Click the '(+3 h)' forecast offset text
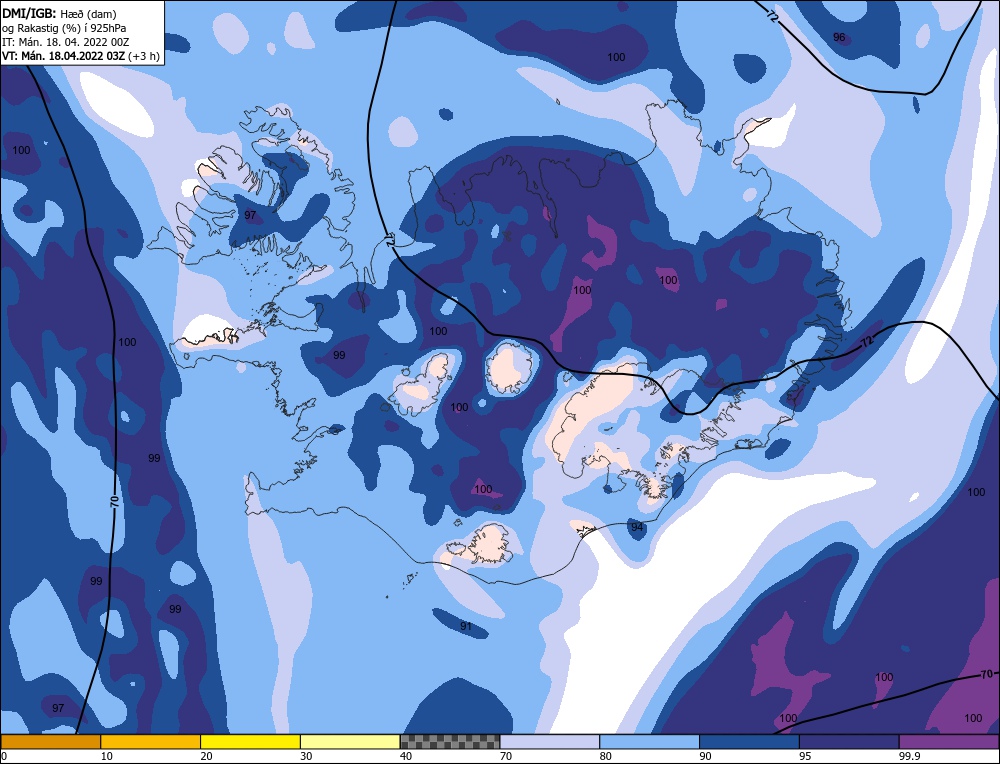Screen dimensions: 1000x764 (x=144, y=56)
